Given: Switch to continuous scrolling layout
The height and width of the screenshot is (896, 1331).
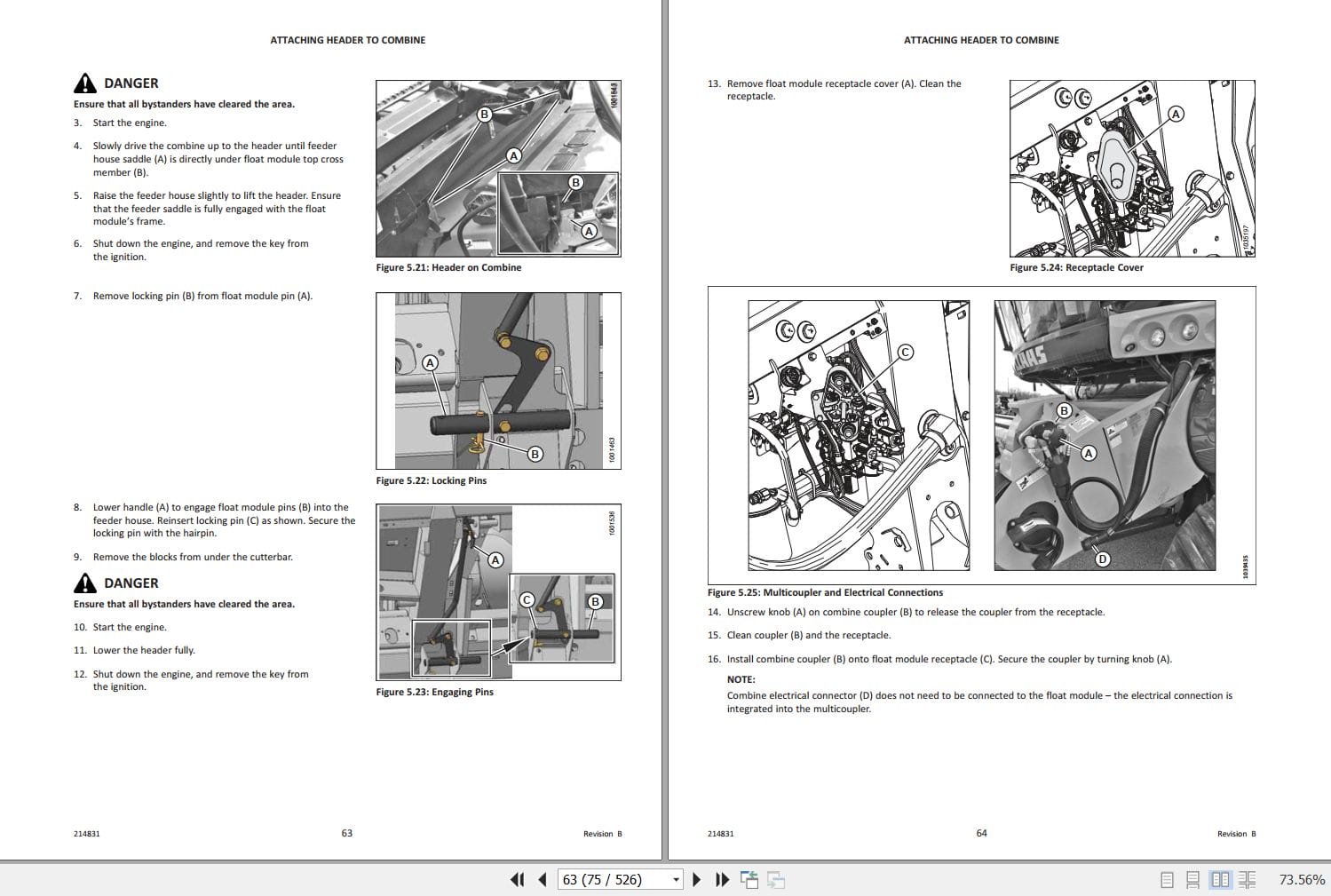Looking at the screenshot, I should (1192, 879).
